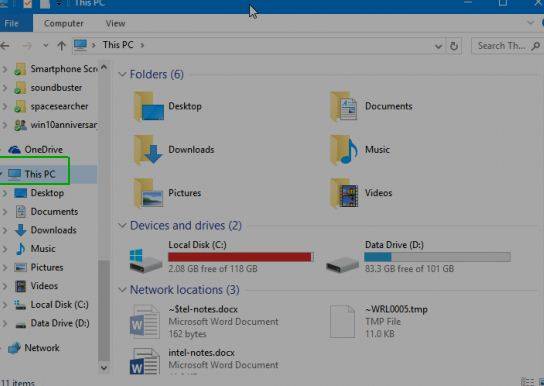Select the Local Disk (C:) drive icon

point(146,260)
